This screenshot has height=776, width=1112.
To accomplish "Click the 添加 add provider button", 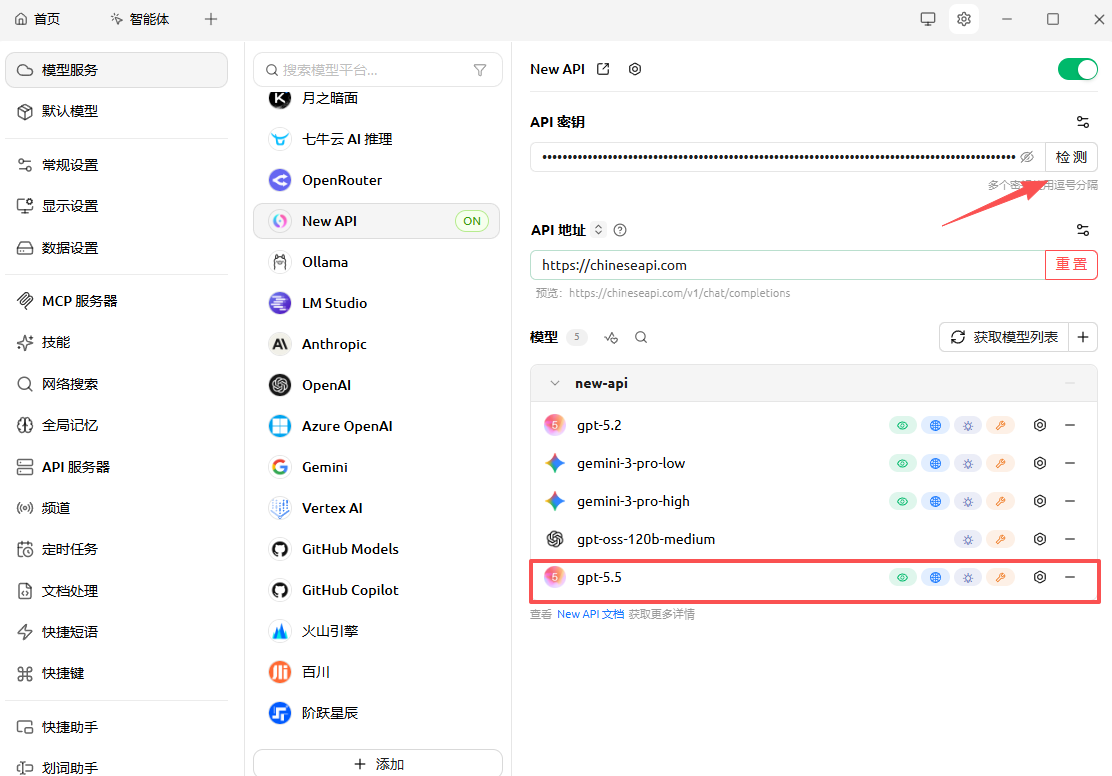I will tap(378, 763).
